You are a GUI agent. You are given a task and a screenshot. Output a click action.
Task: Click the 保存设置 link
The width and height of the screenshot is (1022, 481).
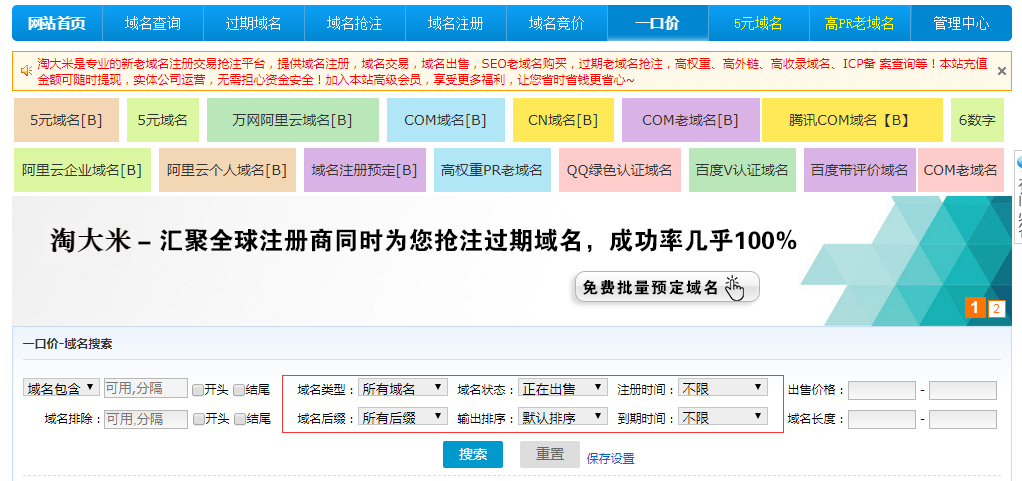click(x=610, y=459)
